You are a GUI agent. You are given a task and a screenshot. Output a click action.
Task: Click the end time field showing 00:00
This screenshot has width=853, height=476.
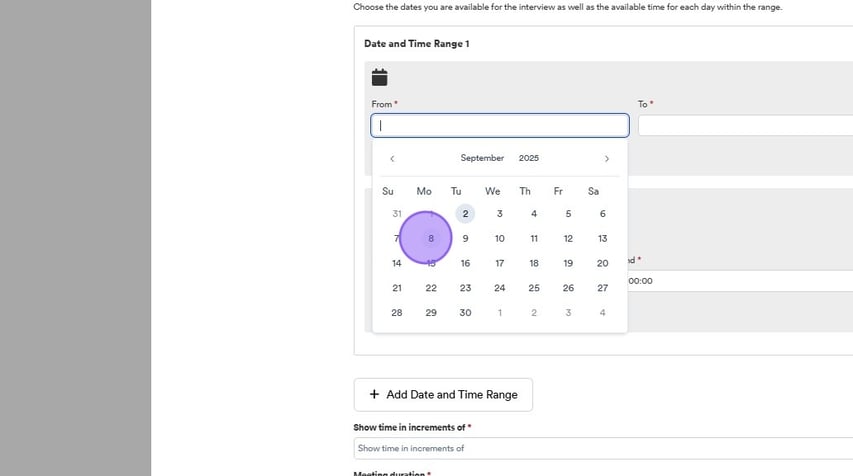pos(740,281)
